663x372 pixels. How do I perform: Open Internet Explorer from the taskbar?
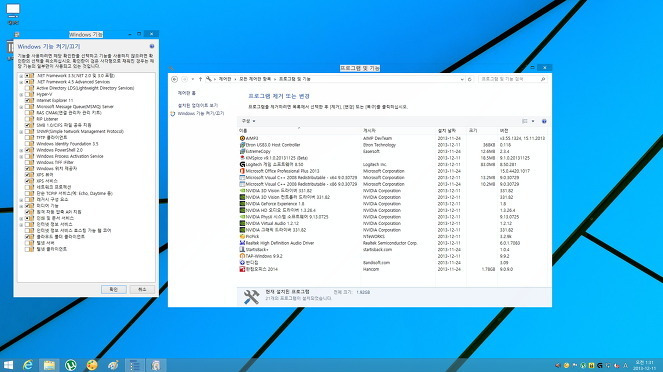[28, 365]
